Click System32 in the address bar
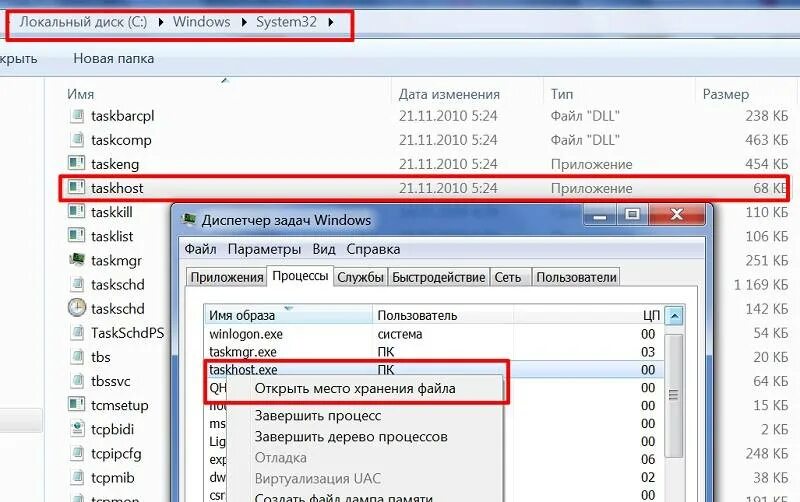The image size is (800, 502). (286, 22)
